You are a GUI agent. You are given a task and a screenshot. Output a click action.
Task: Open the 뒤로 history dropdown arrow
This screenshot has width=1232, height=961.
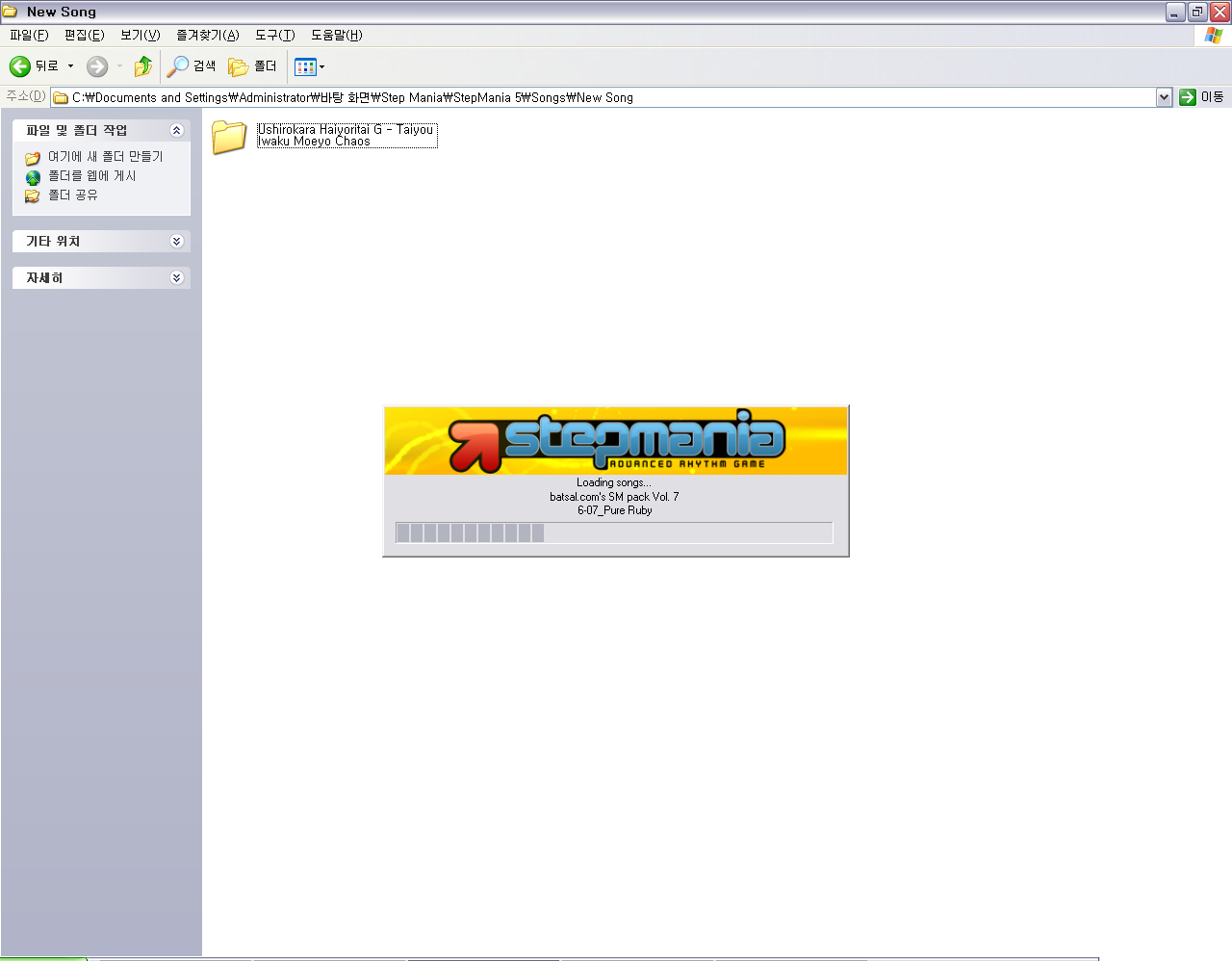[x=70, y=66]
